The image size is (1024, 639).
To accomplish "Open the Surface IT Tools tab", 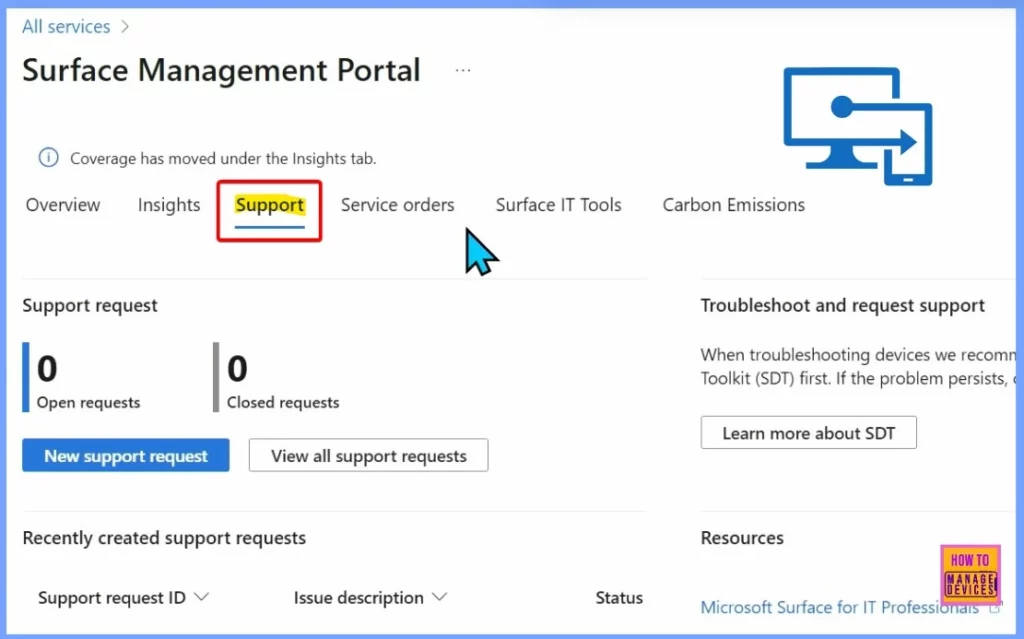I will (558, 205).
